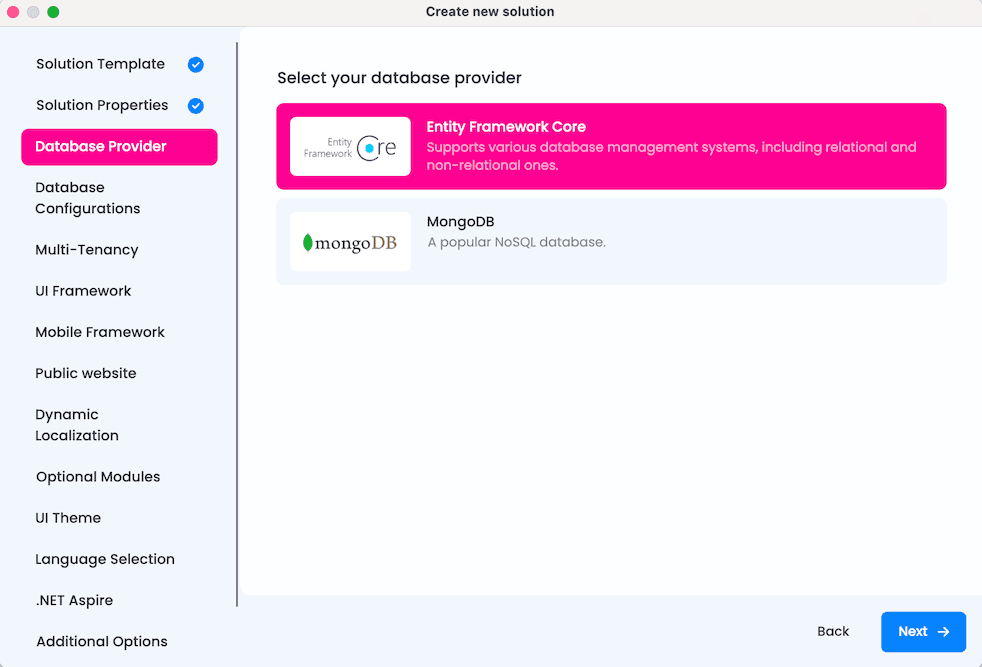
Task: Click the MongoDB logo thumbnail
Action: coord(350,242)
